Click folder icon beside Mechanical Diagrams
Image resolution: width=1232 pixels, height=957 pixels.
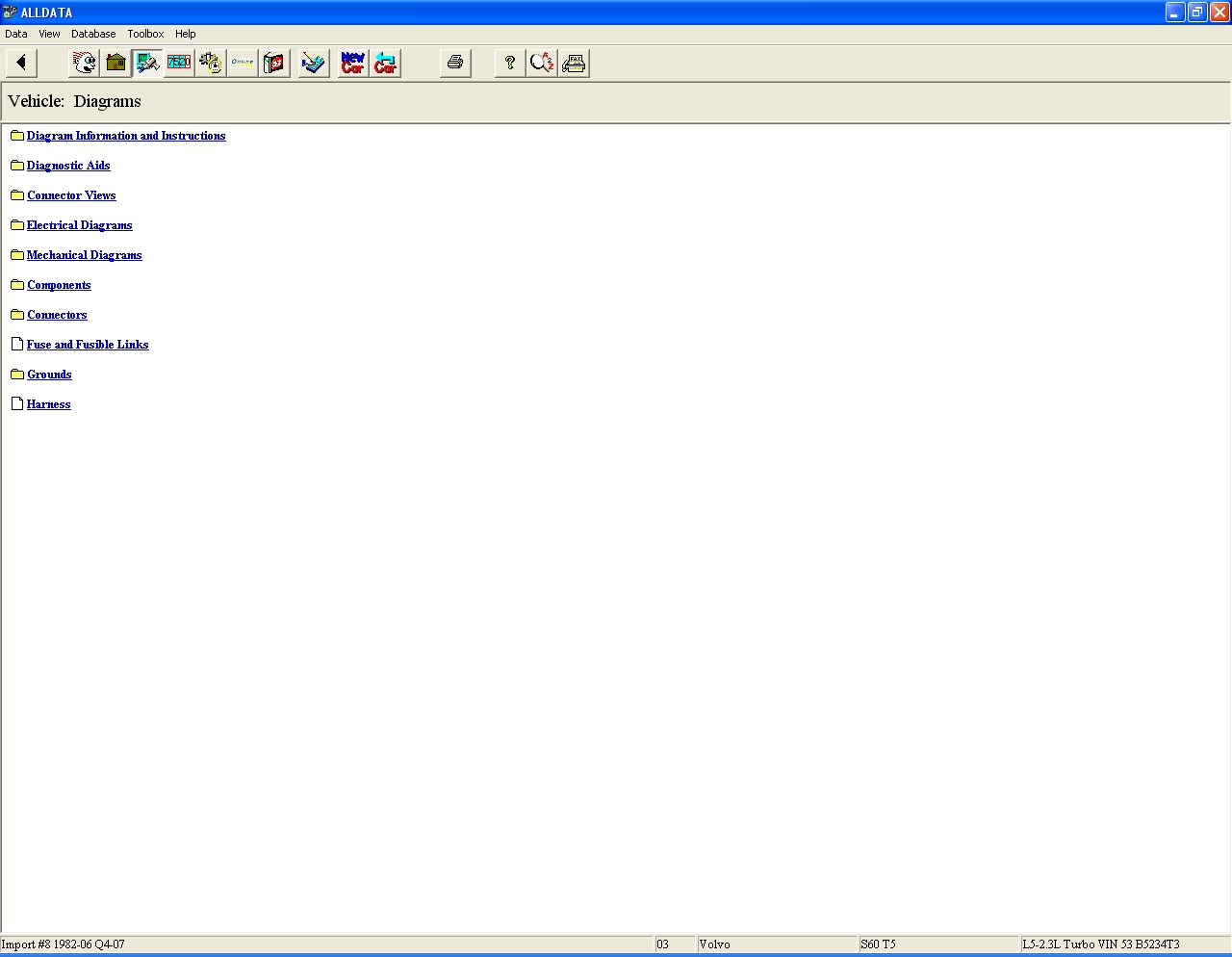click(17, 255)
